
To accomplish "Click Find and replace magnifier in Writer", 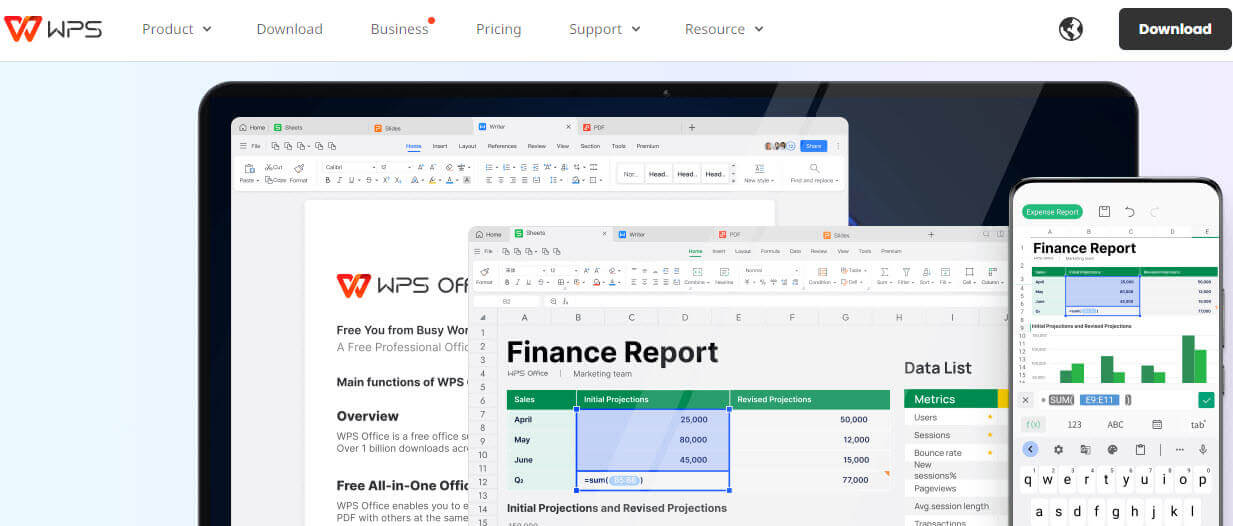I will [814, 168].
